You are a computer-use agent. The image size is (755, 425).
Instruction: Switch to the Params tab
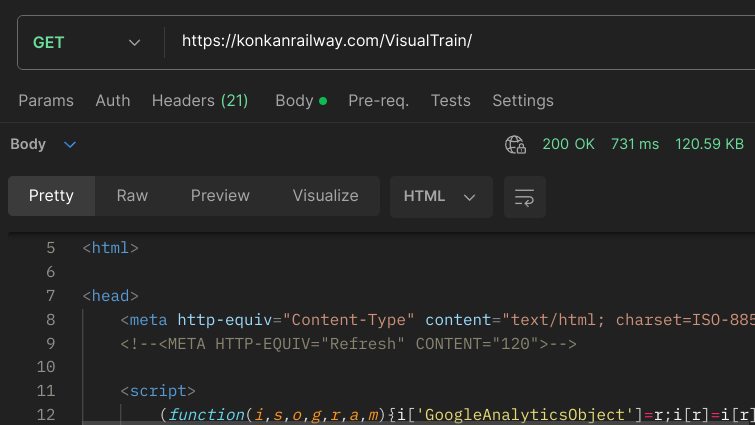pyautogui.click(x=46, y=101)
